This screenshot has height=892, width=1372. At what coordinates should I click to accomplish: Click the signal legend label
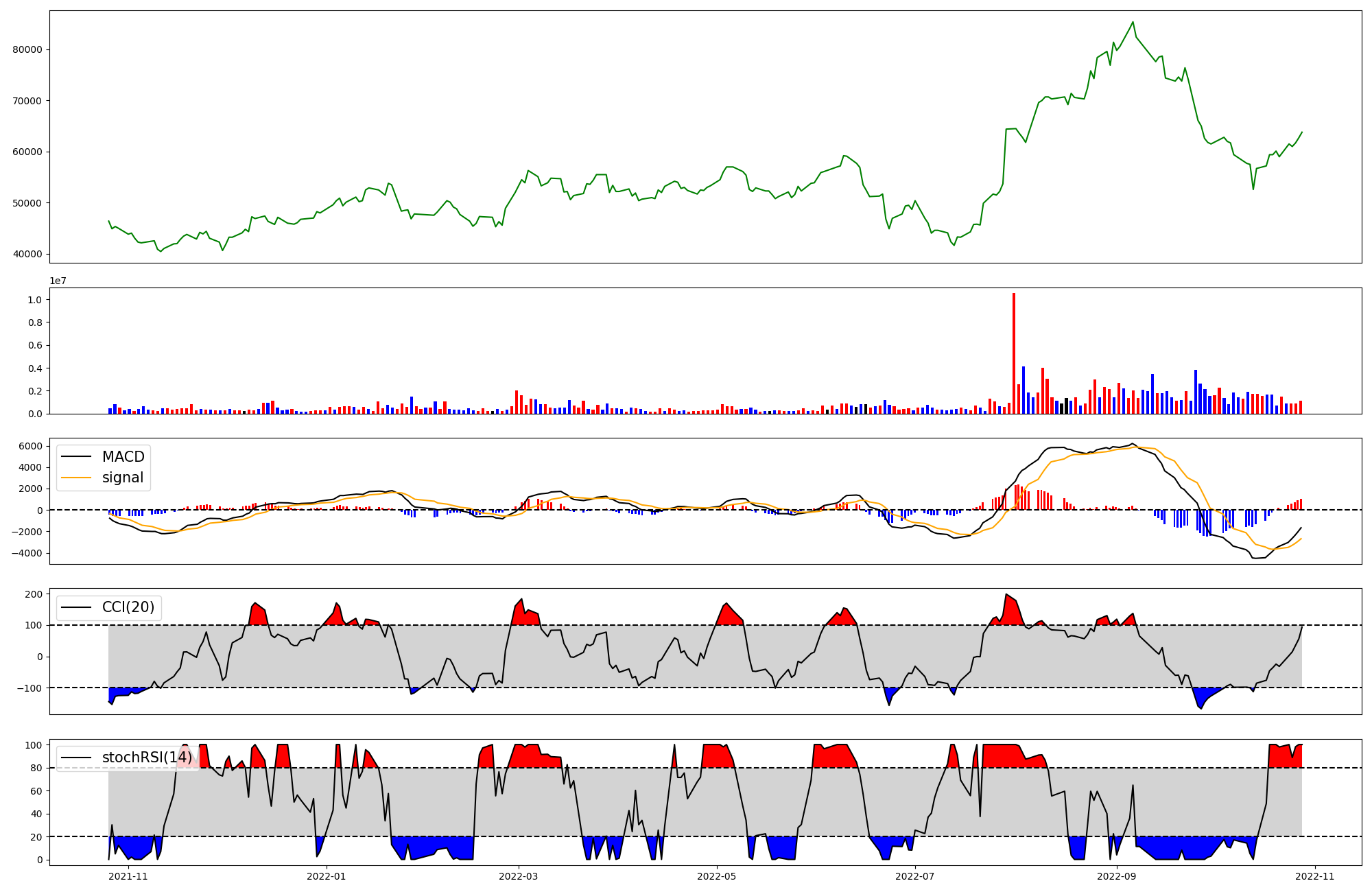123,478
